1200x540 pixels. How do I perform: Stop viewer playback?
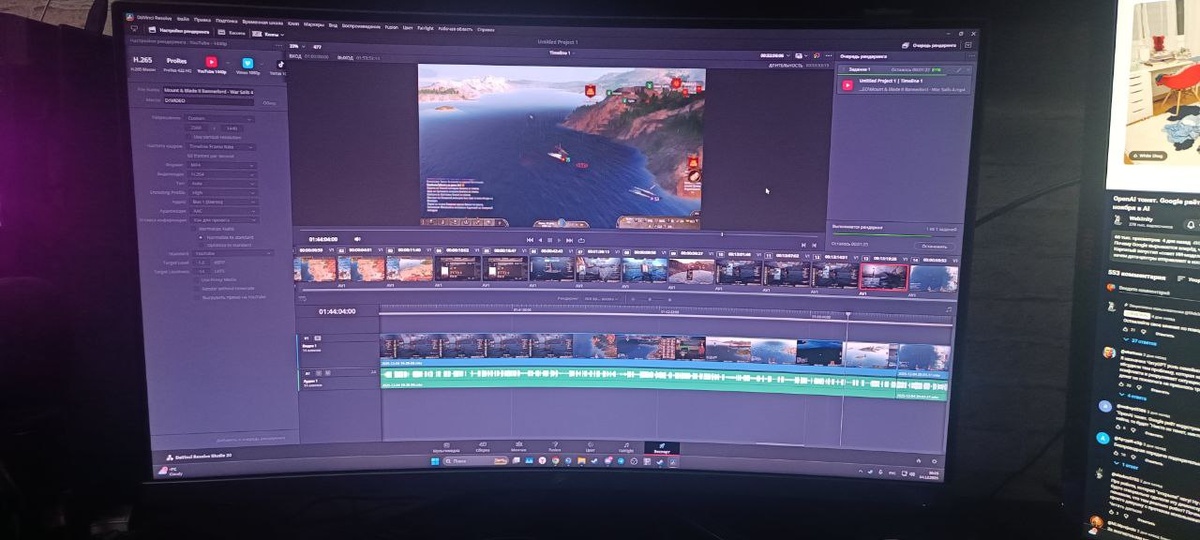pos(550,240)
